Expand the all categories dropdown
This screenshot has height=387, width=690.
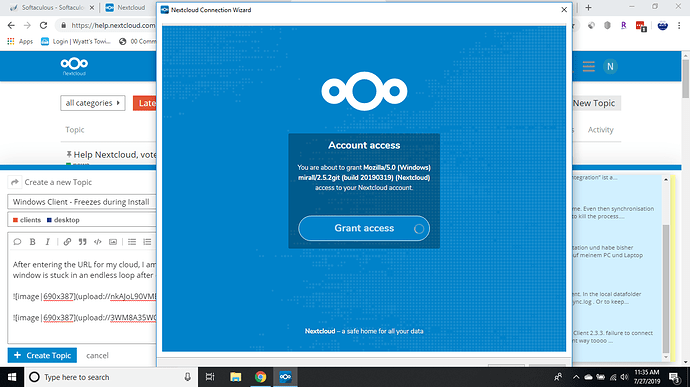(x=93, y=103)
